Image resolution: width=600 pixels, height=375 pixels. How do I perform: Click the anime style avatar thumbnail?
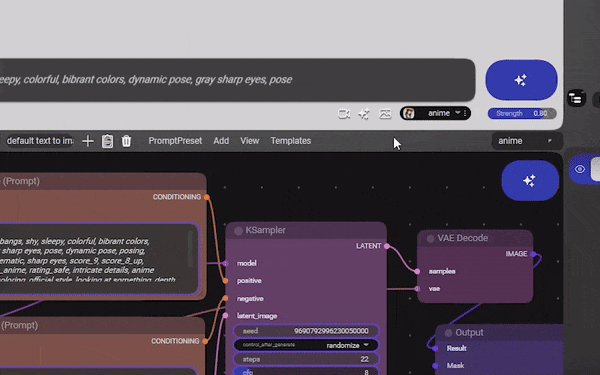click(x=409, y=113)
